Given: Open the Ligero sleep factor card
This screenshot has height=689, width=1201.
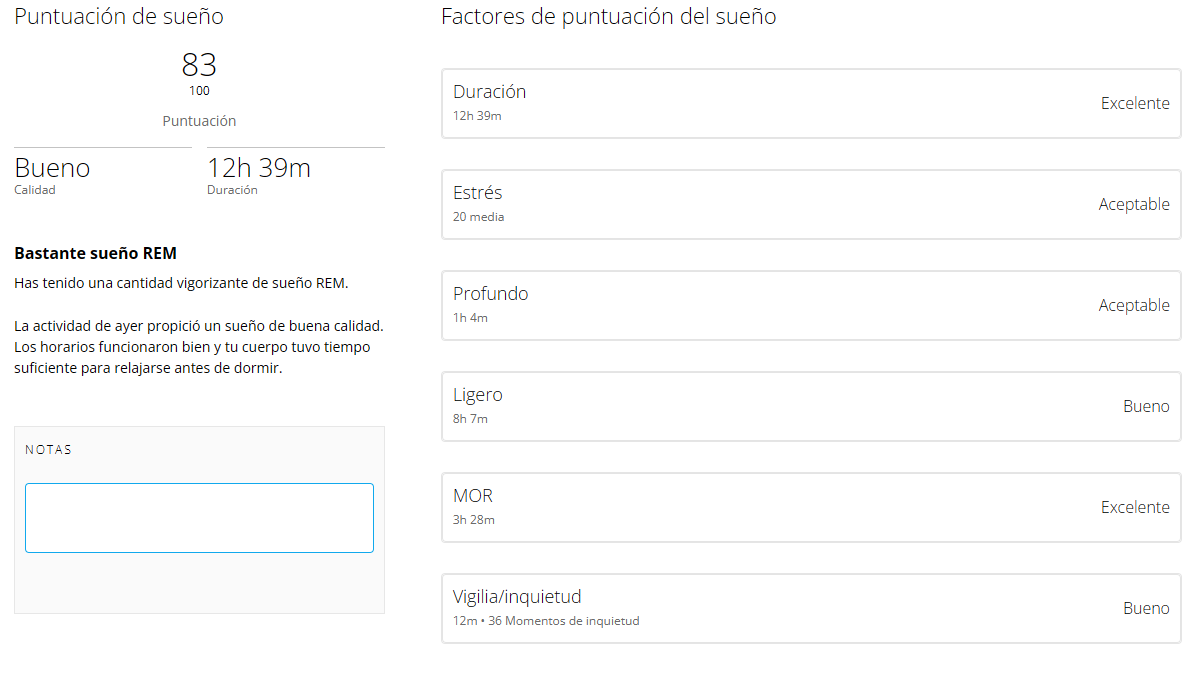Looking at the screenshot, I should pyautogui.click(x=810, y=406).
